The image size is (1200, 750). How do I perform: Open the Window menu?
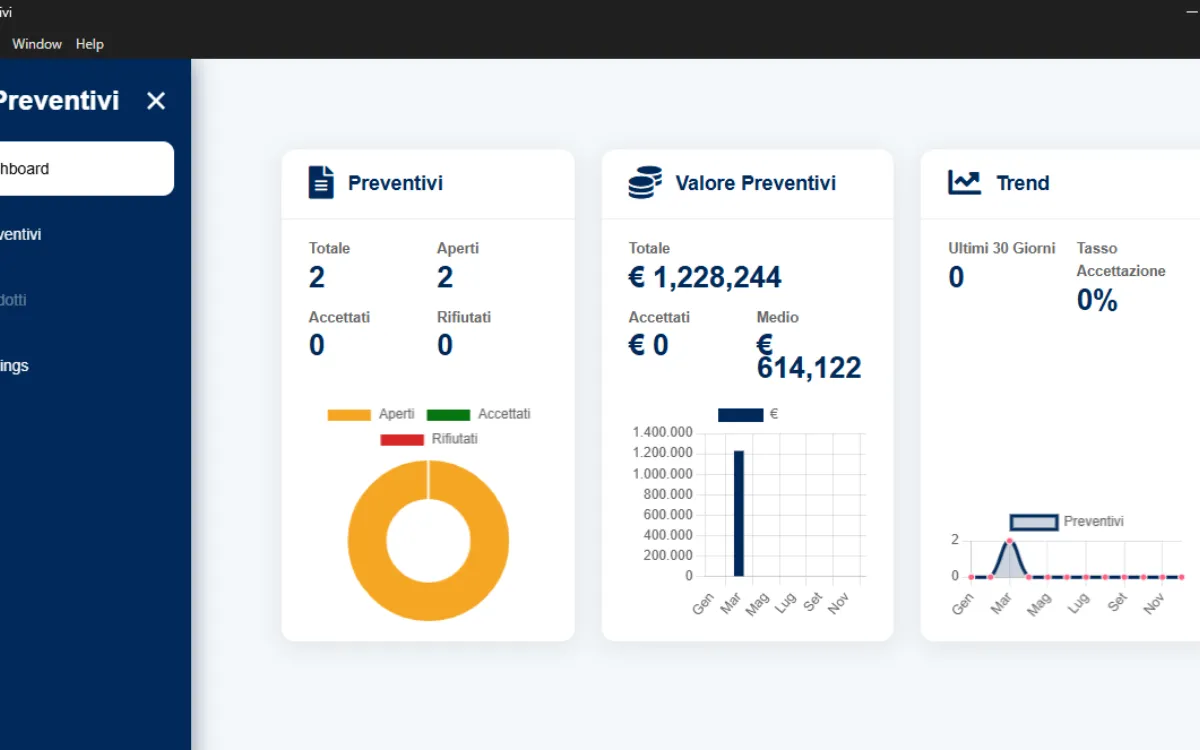37,44
